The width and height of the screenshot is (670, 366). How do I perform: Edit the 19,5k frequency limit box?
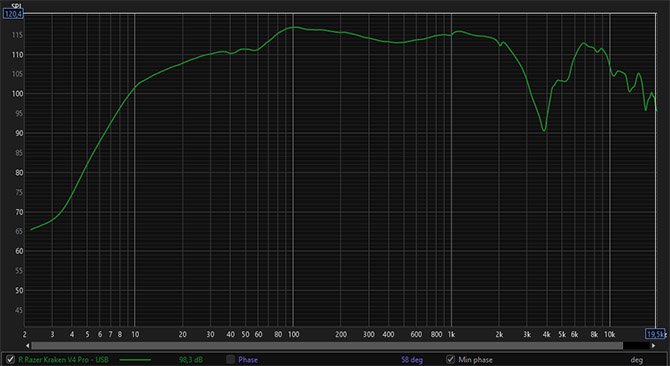(655, 334)
